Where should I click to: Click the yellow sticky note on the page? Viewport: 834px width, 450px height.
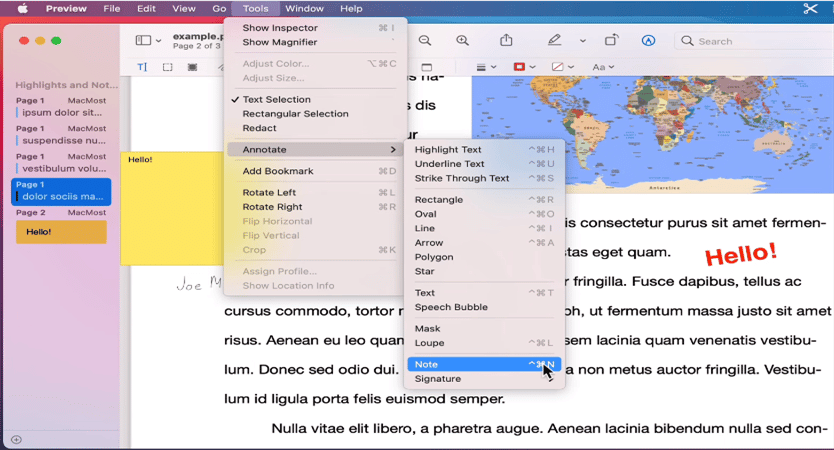[172, 209]
